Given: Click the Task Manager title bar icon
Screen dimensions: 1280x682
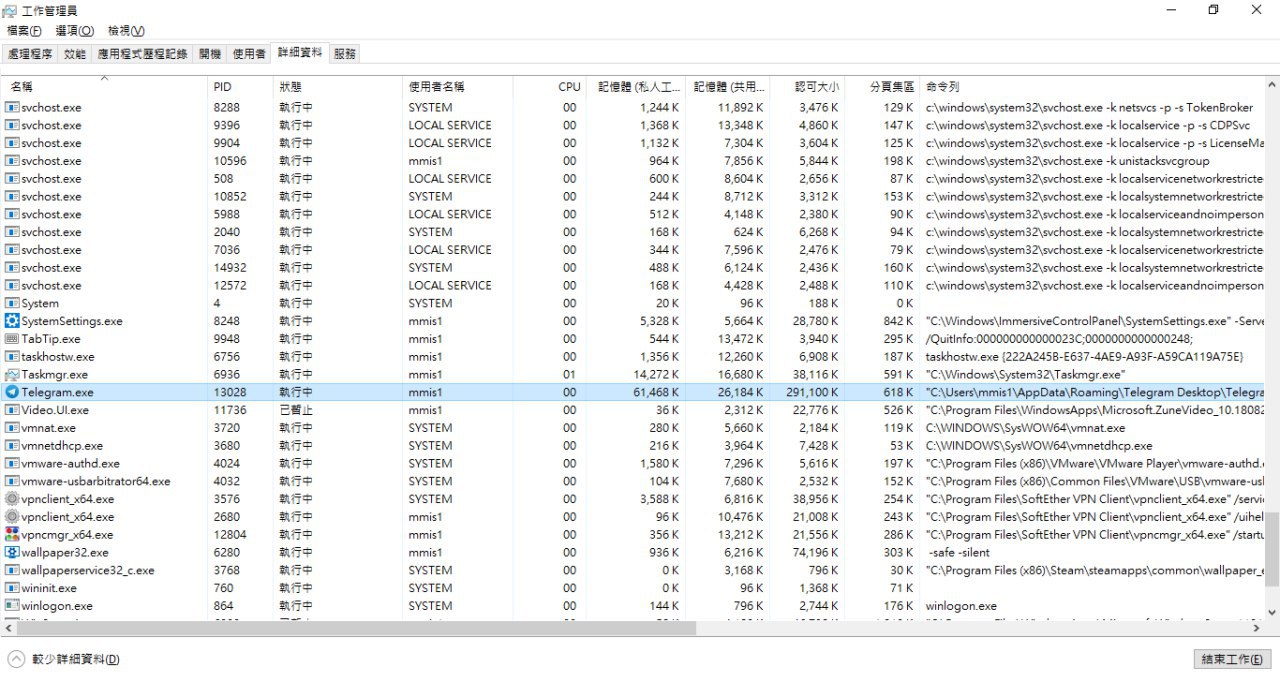Looking at the screenshot, I should (9, 11).
